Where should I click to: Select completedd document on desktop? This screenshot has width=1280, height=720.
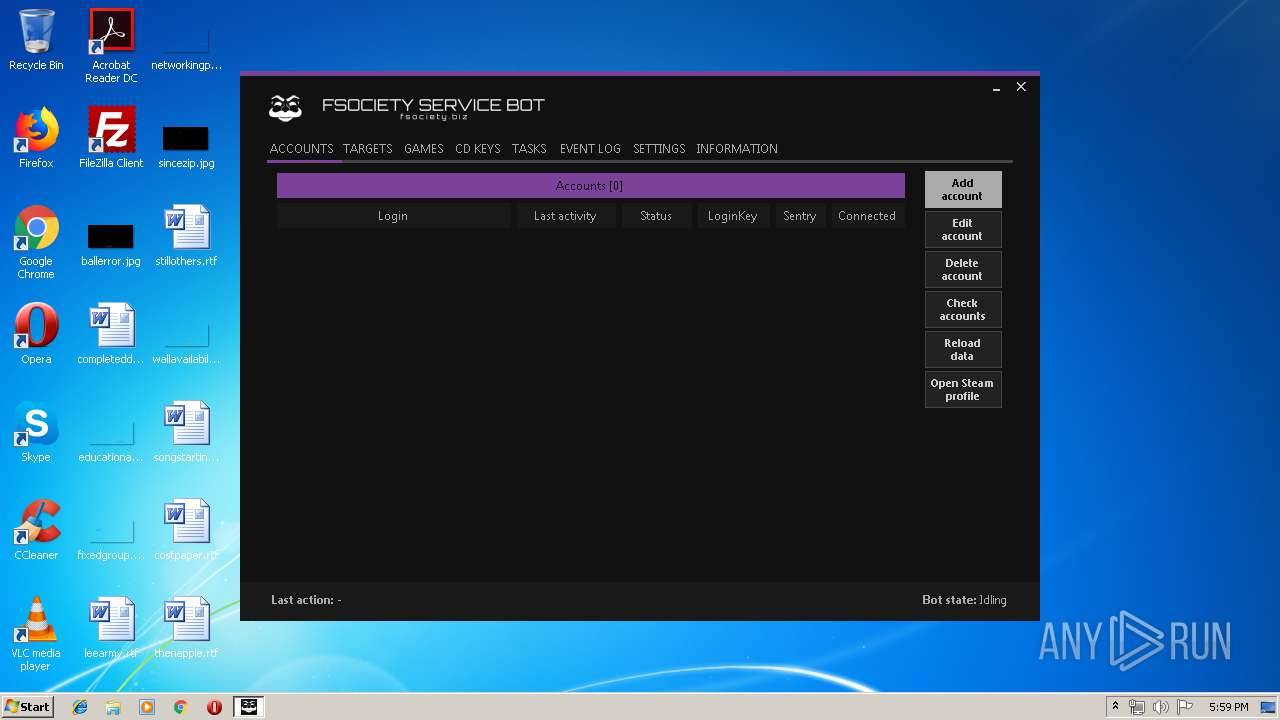(111, 334)
